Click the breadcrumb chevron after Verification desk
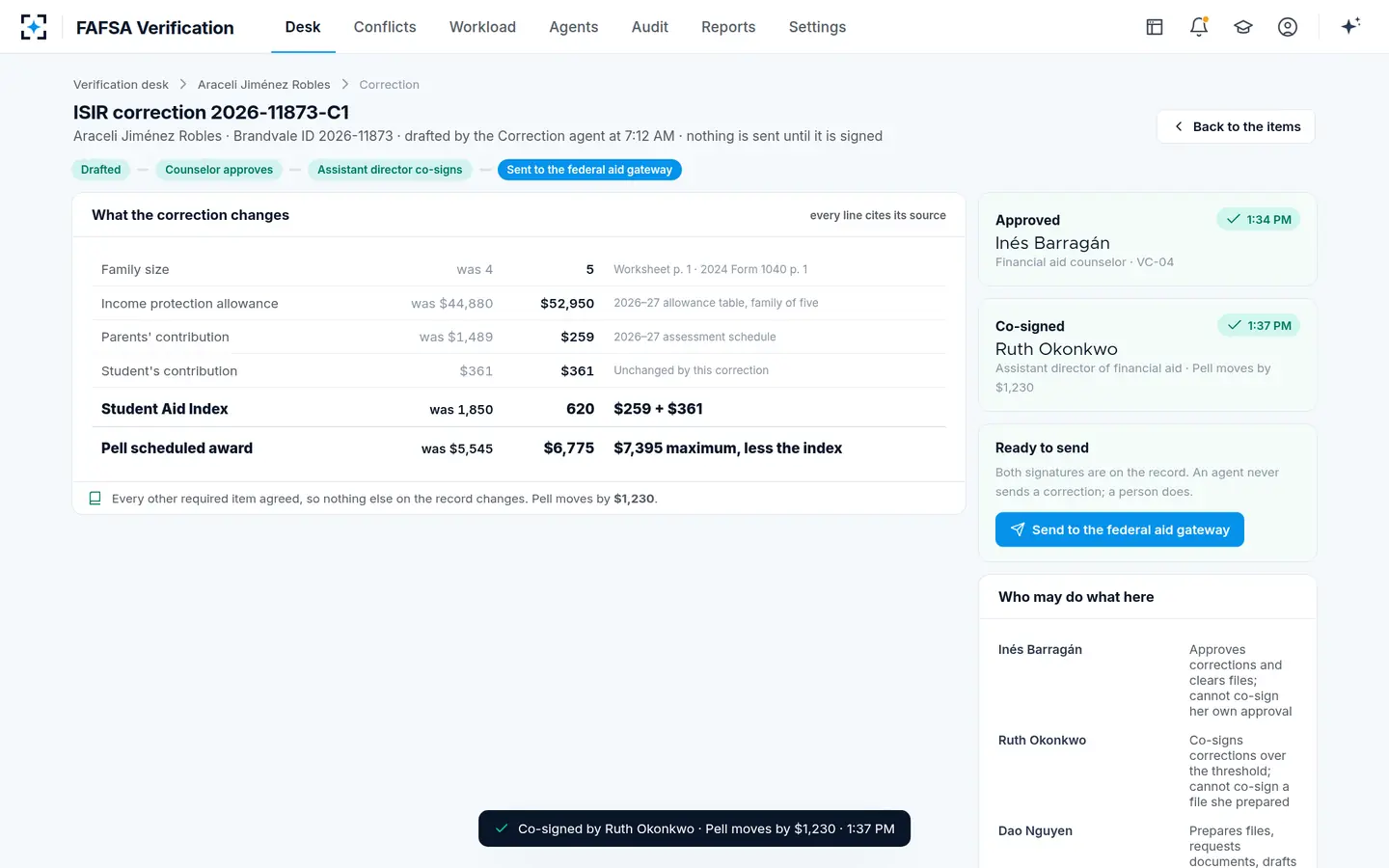This screenshot has height=868, width=1389. click(183, 85)
